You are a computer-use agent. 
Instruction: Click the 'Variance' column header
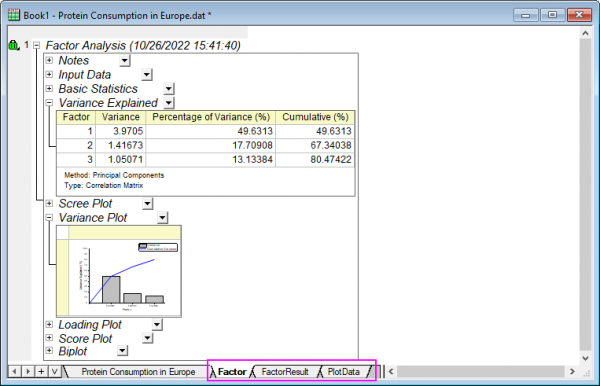tap(121, 117)
